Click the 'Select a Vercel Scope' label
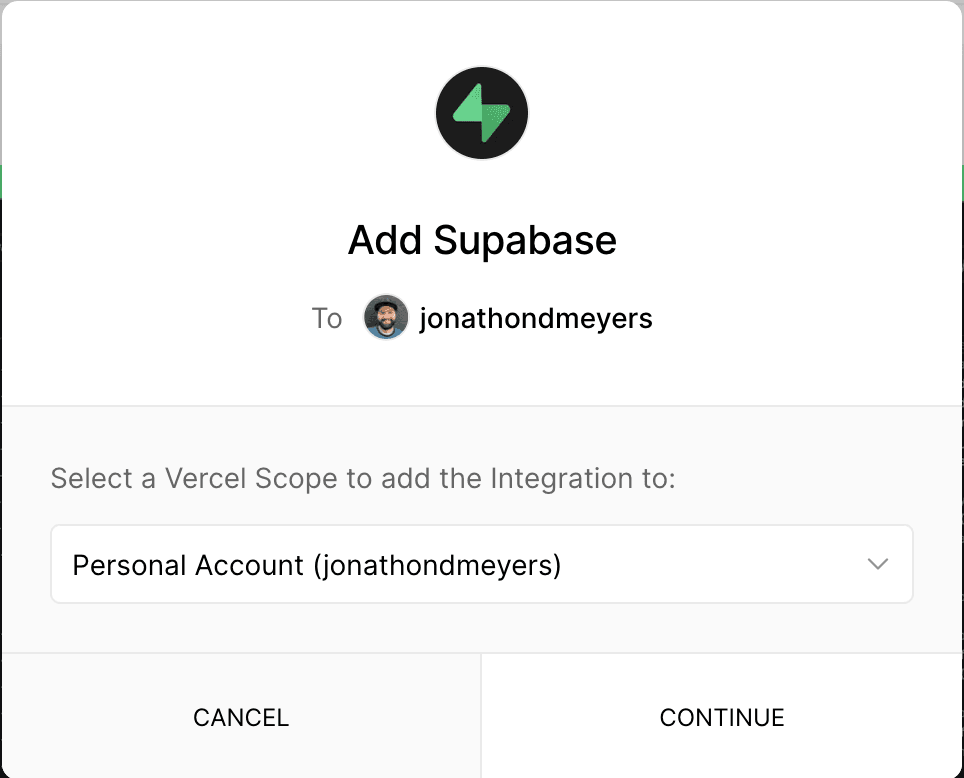964x778 pixels. [363, 478]
